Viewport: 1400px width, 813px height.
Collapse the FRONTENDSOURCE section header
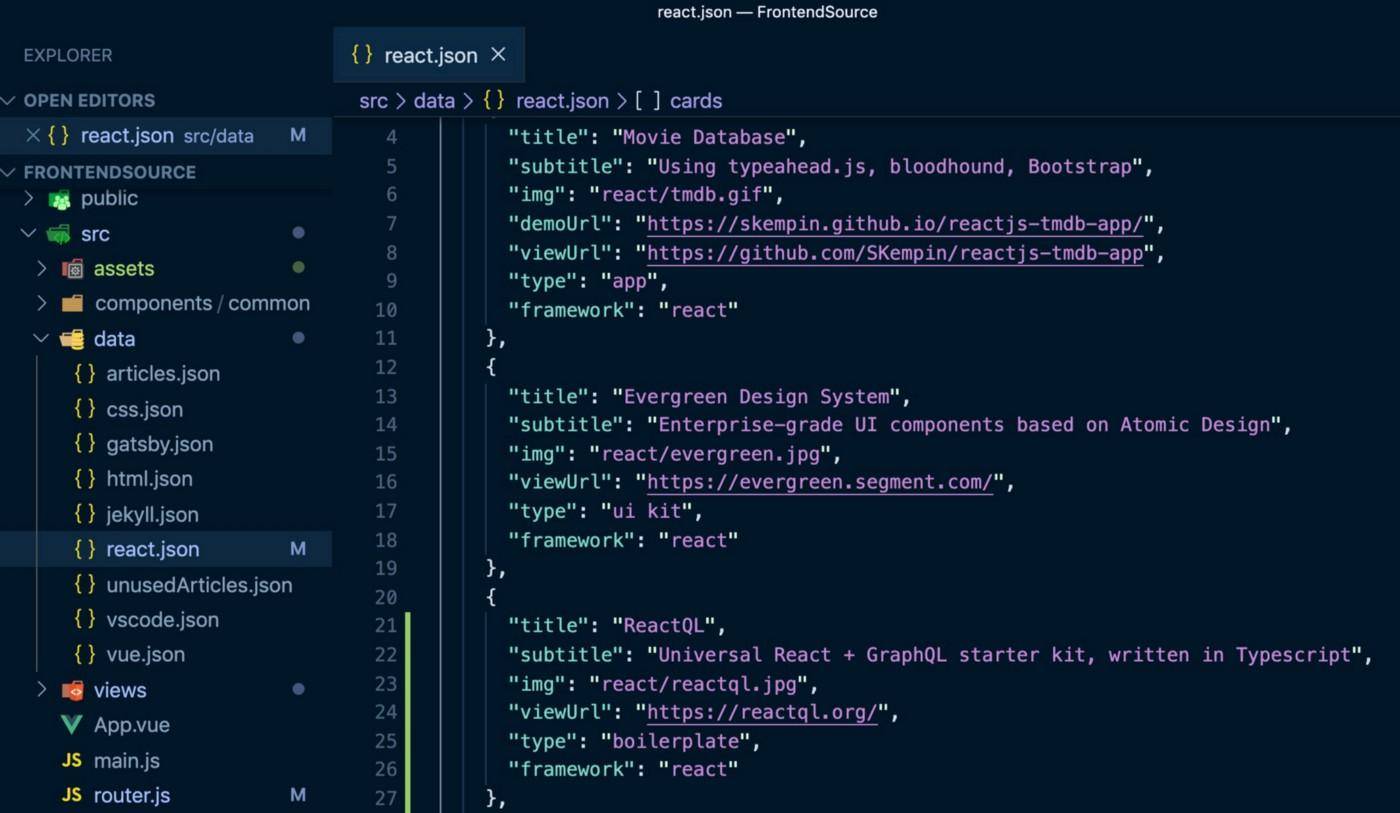pyautogui.click(x=9, y=172)
